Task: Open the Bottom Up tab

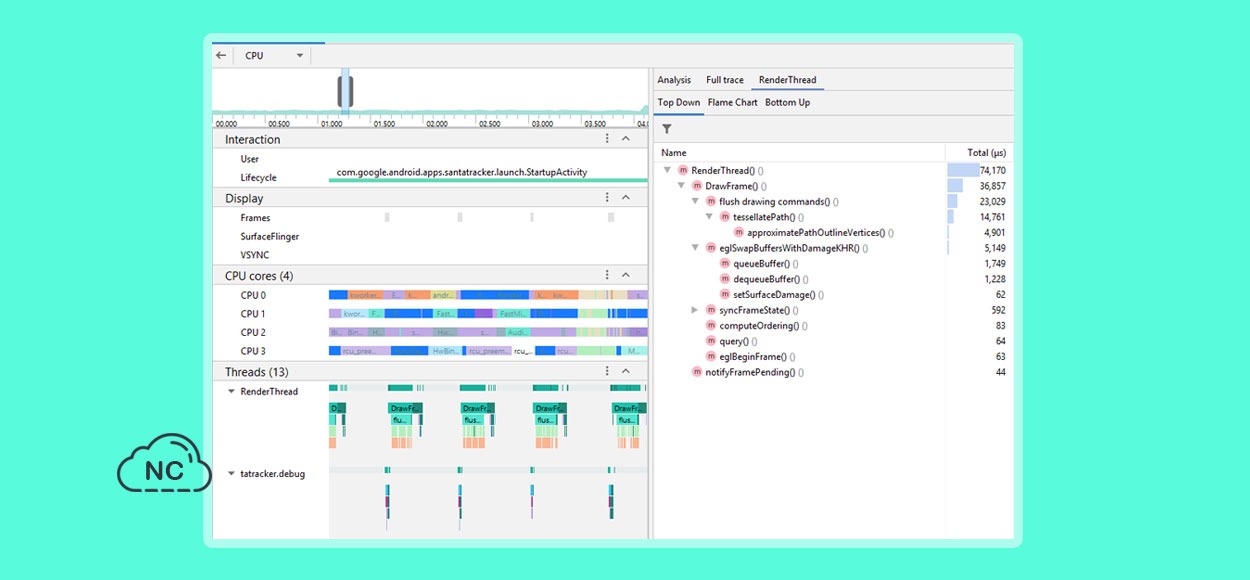Action: tap(788, 103)
